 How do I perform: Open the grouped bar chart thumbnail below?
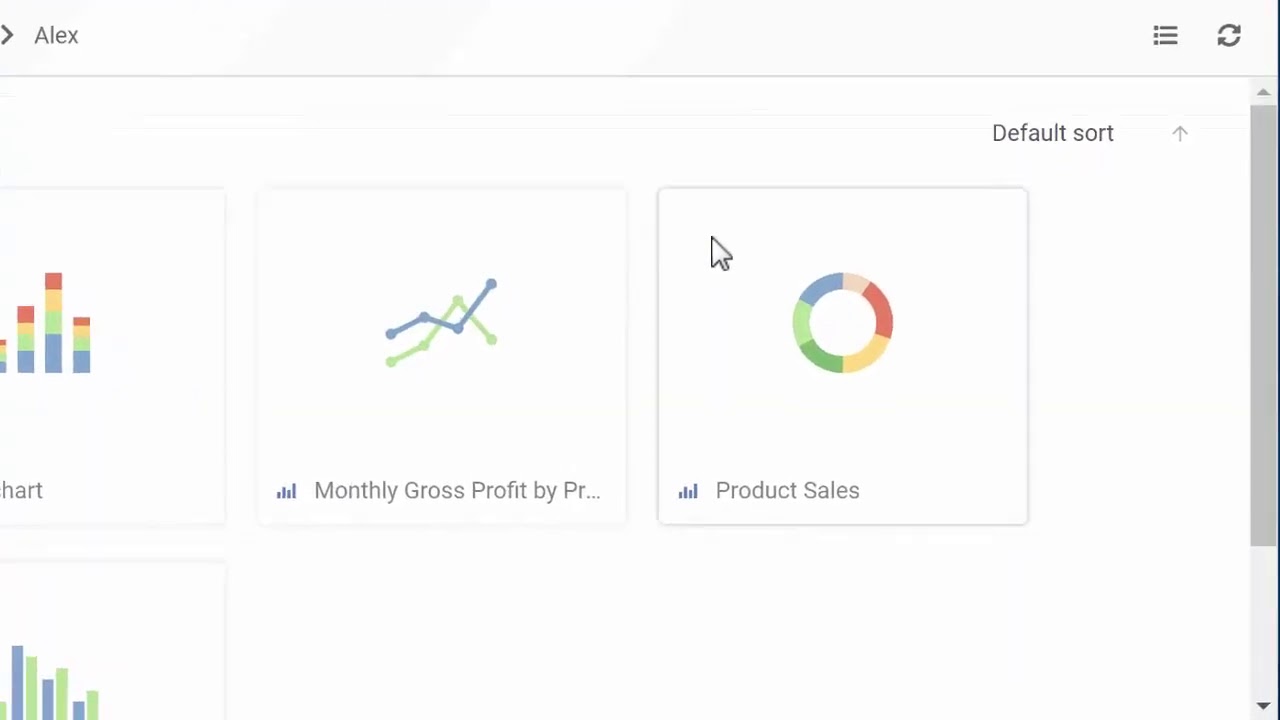pyautogui.click(x=50, y=680)
